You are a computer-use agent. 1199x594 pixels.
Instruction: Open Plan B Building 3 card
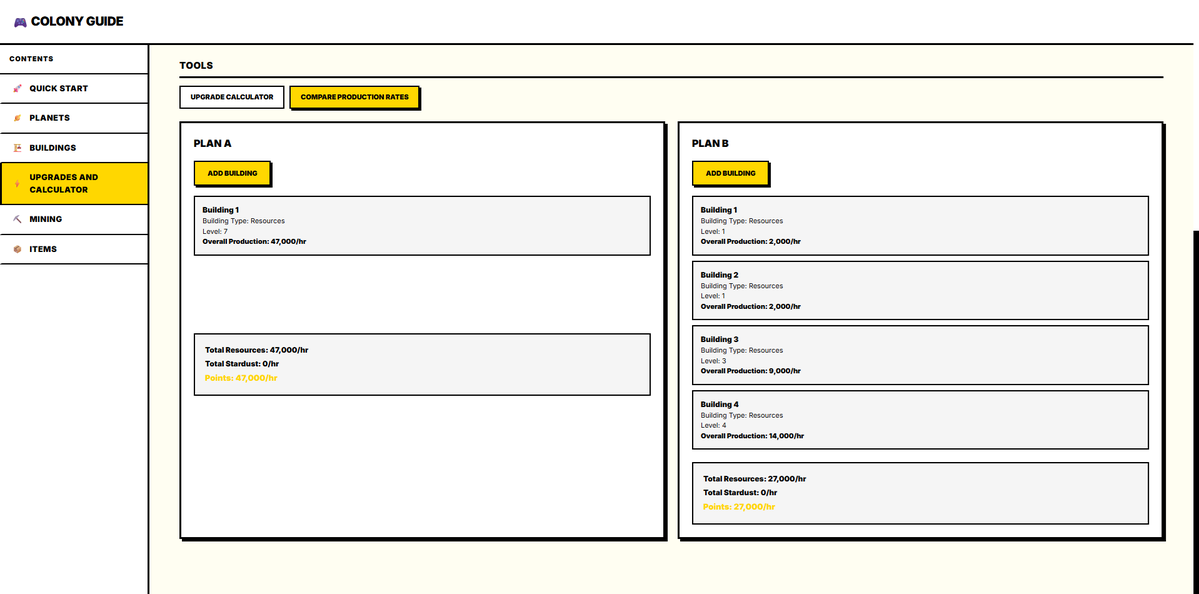pos(921,355)
